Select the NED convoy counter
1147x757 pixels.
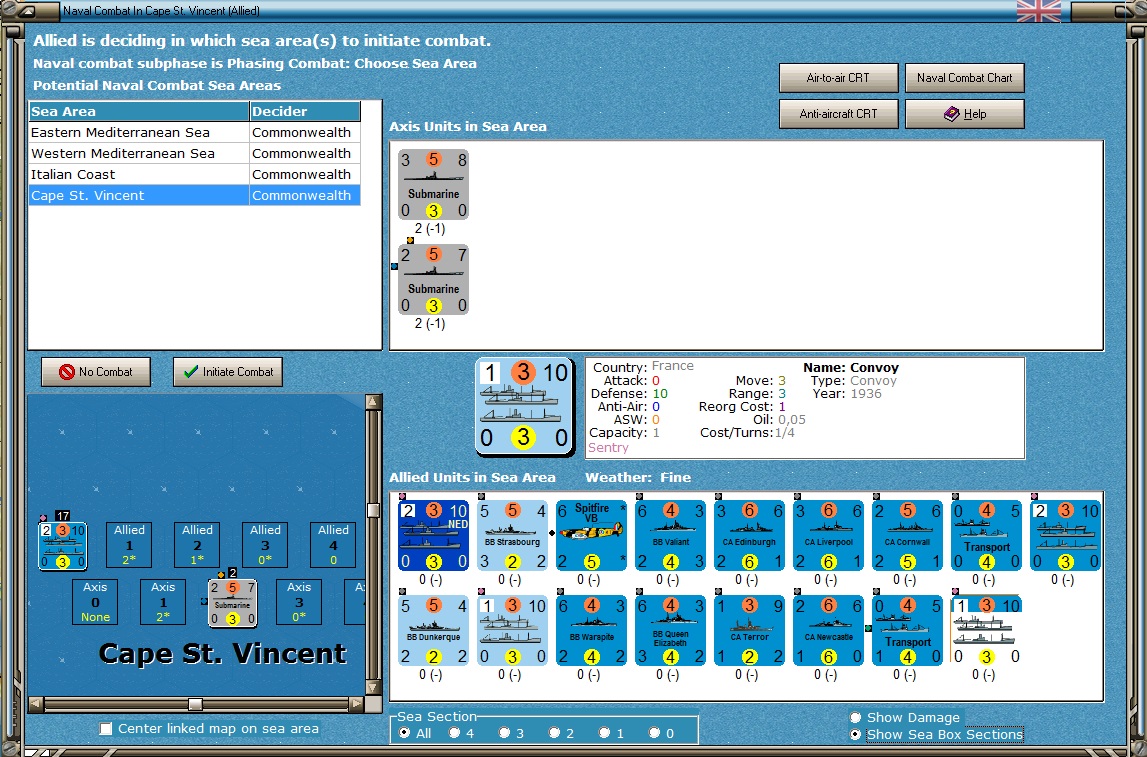tap(433, 535)
